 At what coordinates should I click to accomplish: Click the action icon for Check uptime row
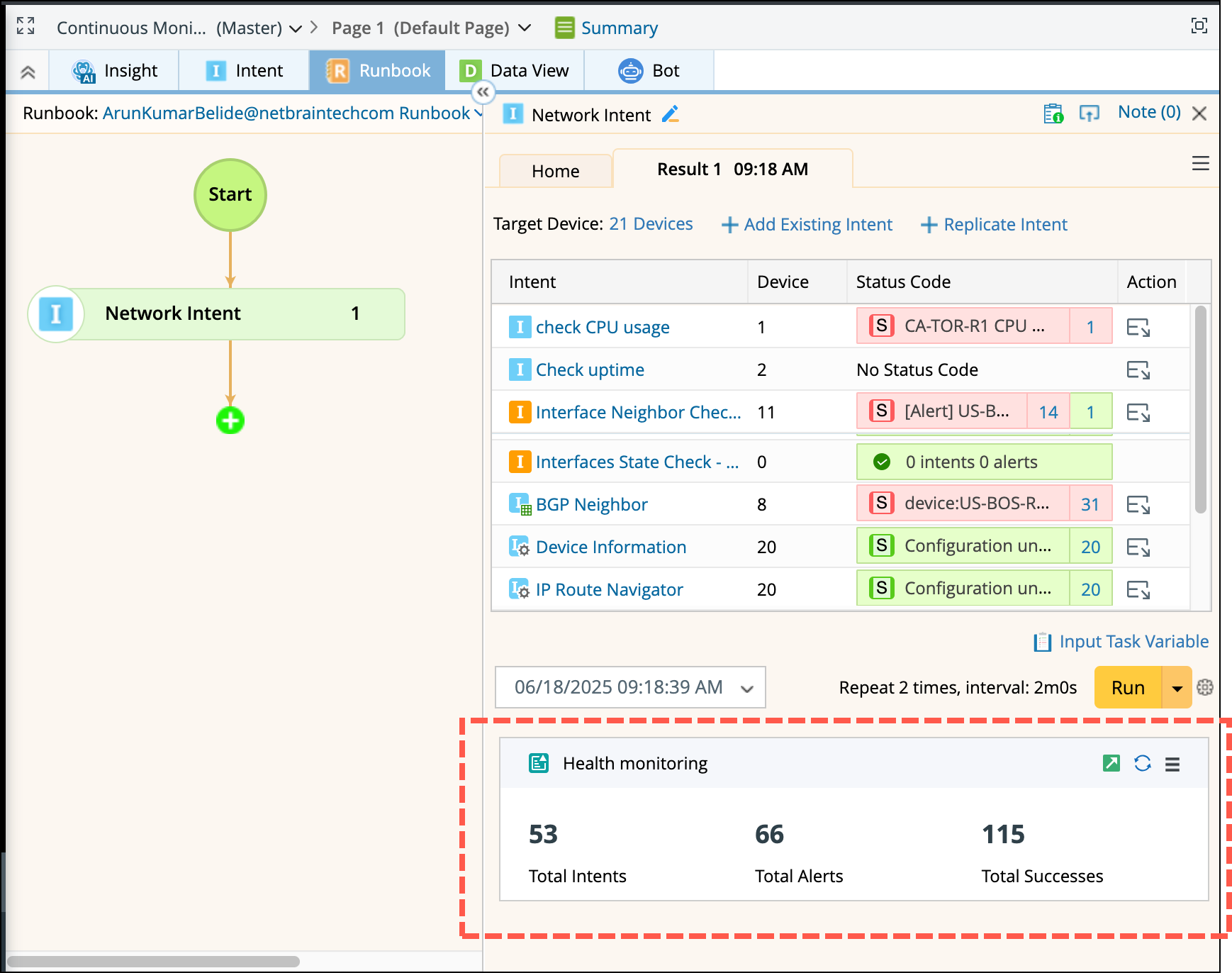coord(1138,369)
